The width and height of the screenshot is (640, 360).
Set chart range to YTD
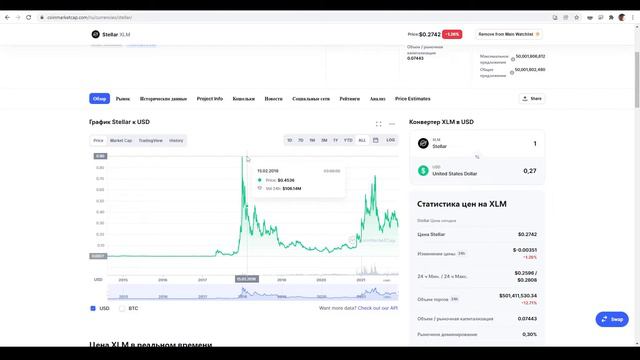pos(348,140)
